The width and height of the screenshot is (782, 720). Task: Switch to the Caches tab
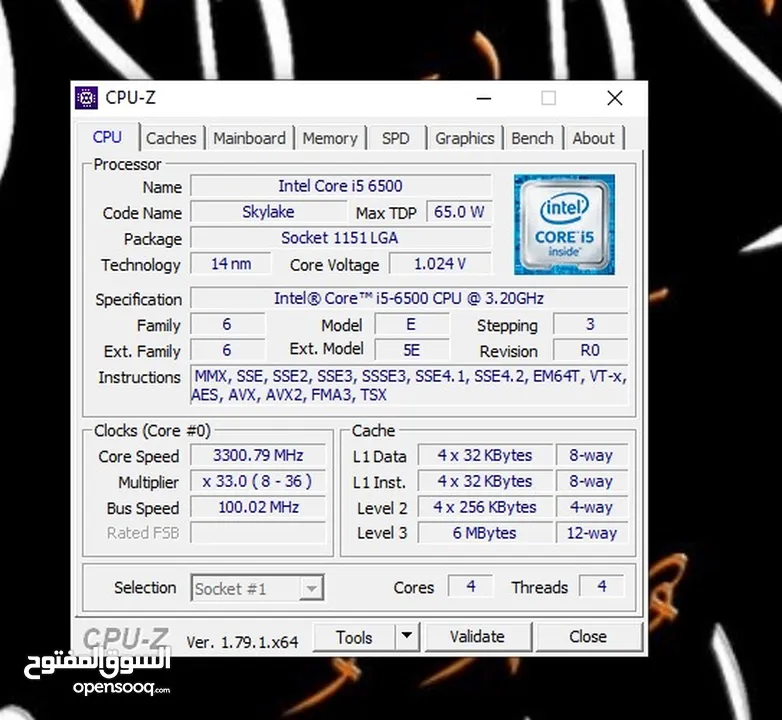coord(171,138)
